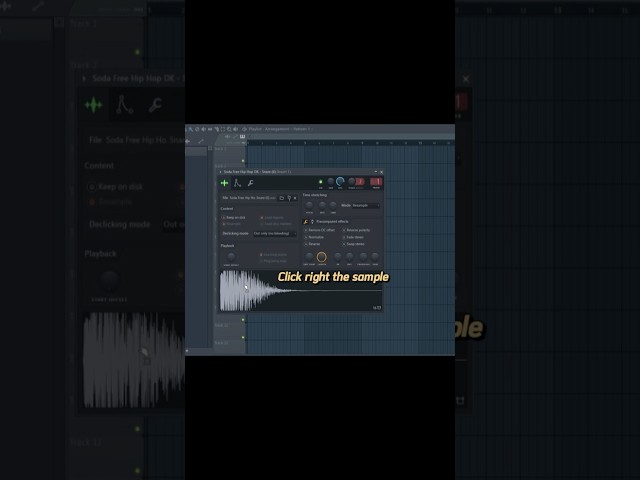Image resolution: width=640 pixels, height=480 pixels.
Task: Click Arrangement in the Playlist title
Action: pos(277,129)
